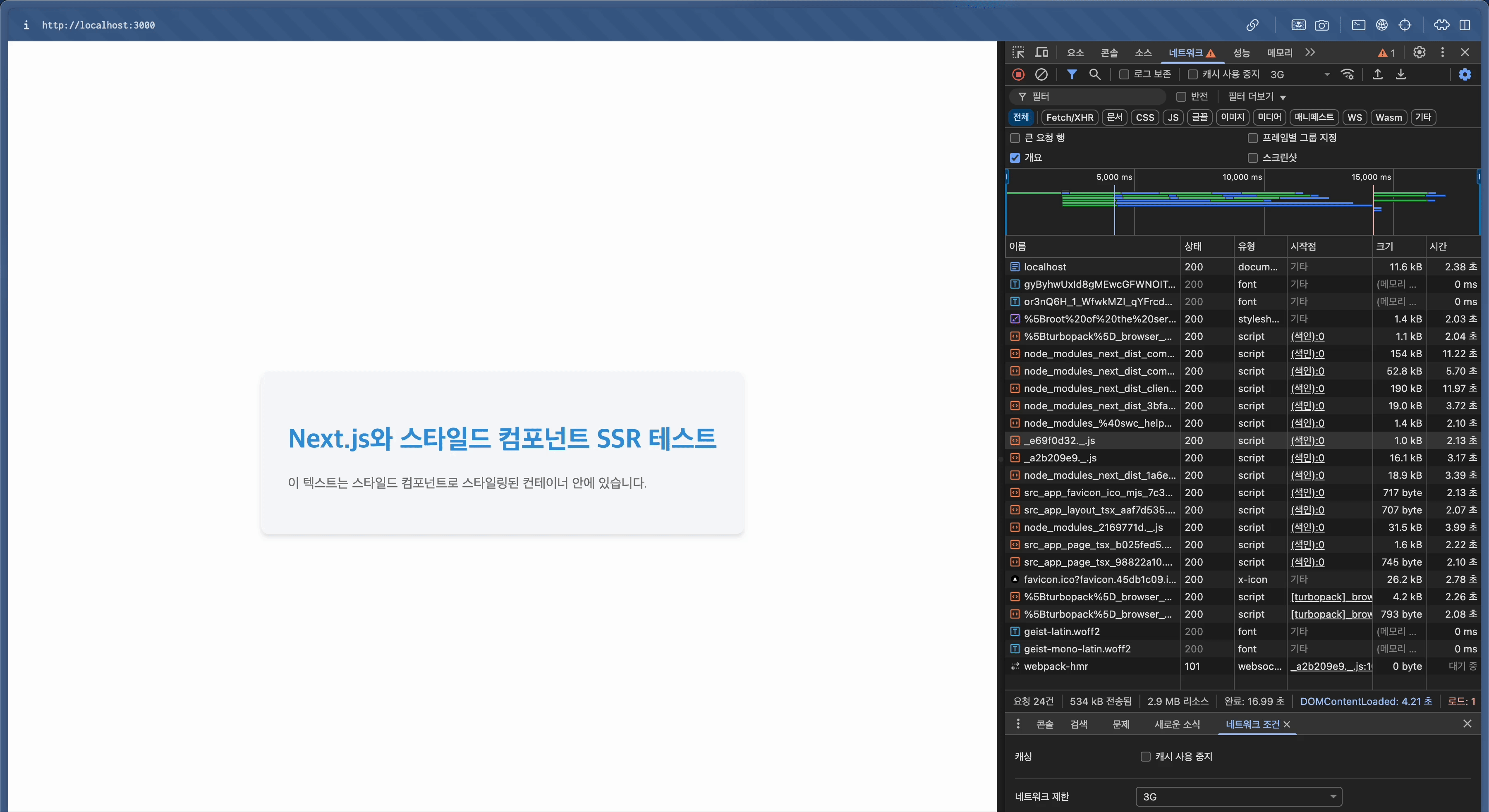
Task: Filter requests by WS
Action: click(1354, 117)
